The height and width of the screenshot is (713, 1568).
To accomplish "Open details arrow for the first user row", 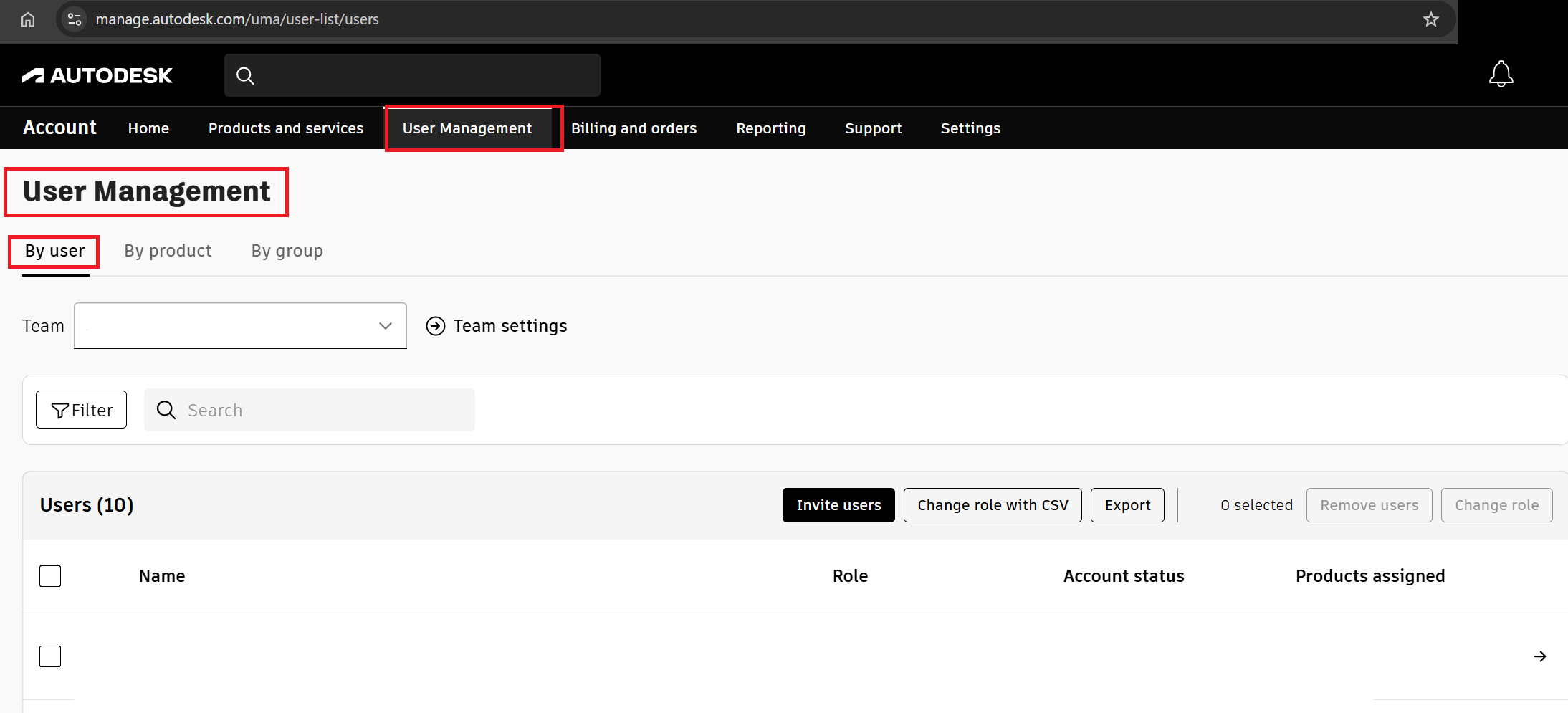I will (1539, 656).
